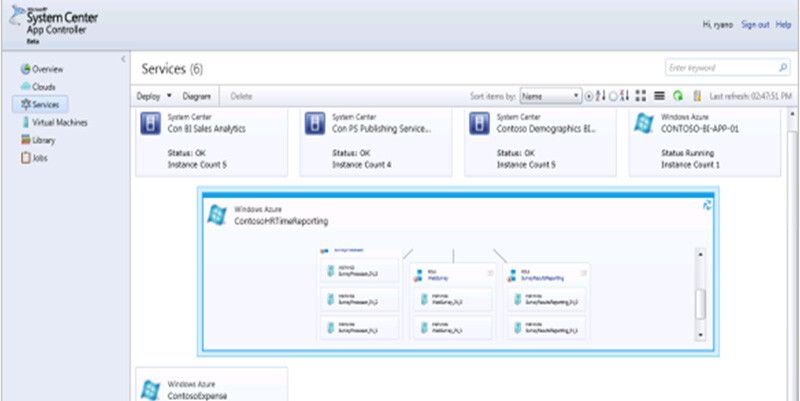
Task: Click Status Running on CONTOSO-BI-APP-01 tile
Action: pos(687,153)
